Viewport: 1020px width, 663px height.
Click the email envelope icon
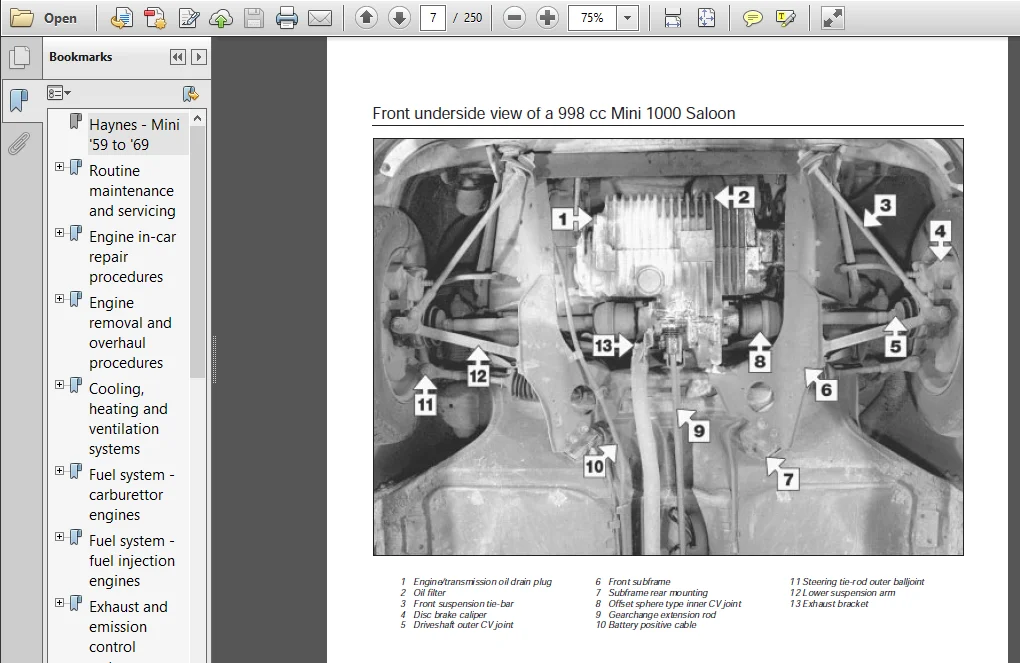coord(320,18)
